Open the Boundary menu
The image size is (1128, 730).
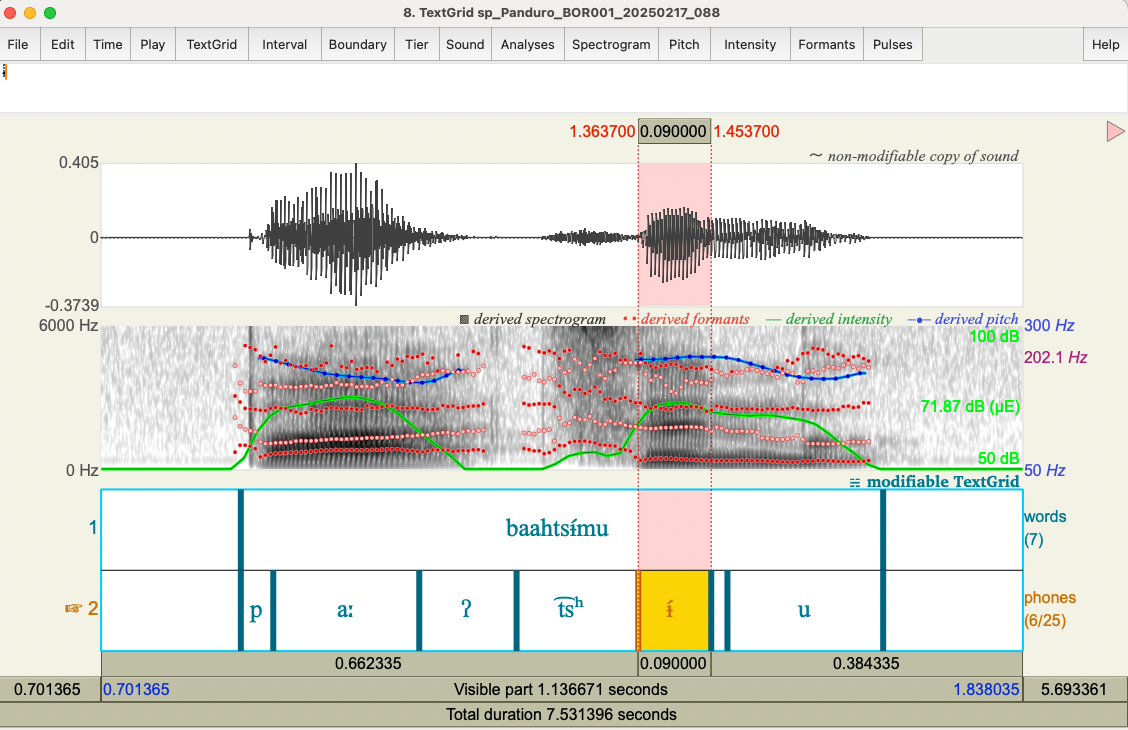tap(357, 44)
